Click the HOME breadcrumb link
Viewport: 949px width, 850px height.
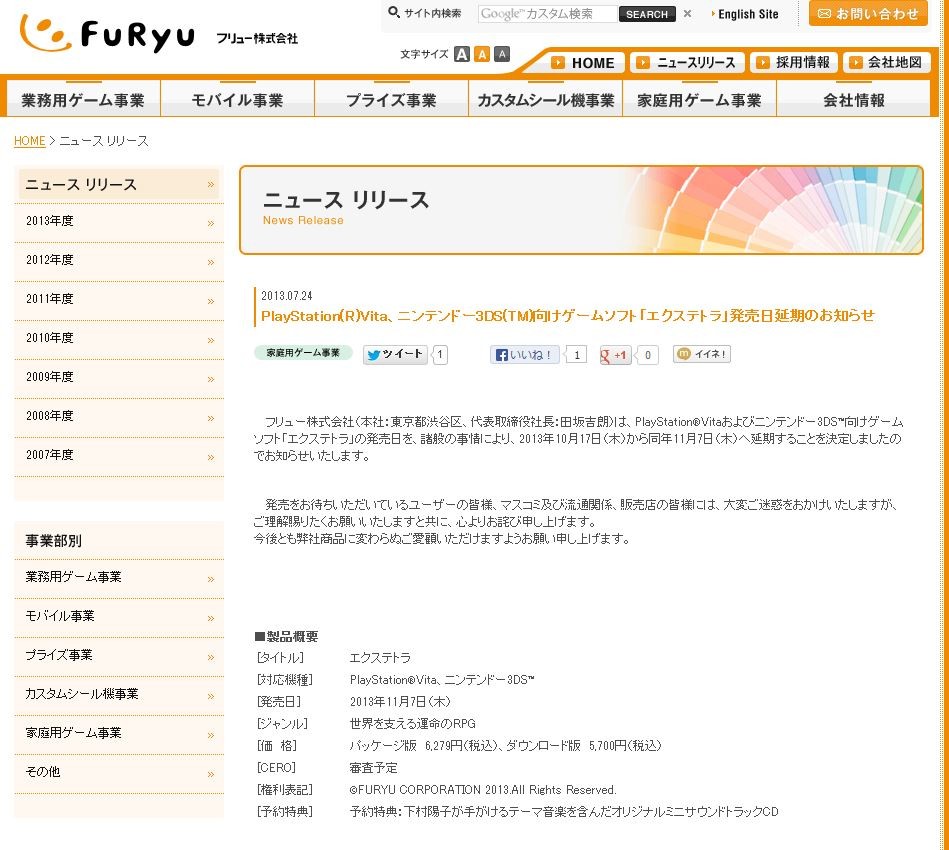(30, 141)
